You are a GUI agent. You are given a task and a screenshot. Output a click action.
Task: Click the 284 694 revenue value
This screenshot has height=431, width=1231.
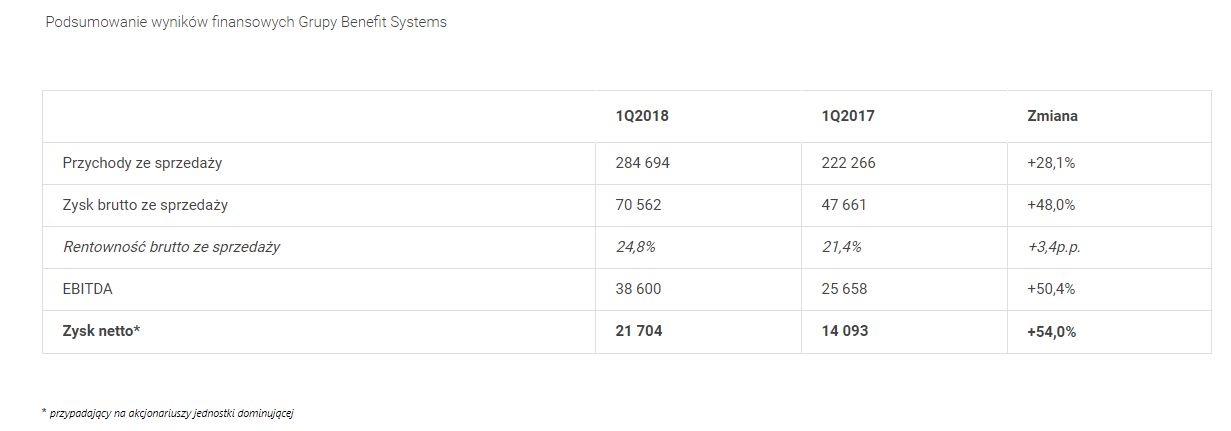[x=643, y=163]
